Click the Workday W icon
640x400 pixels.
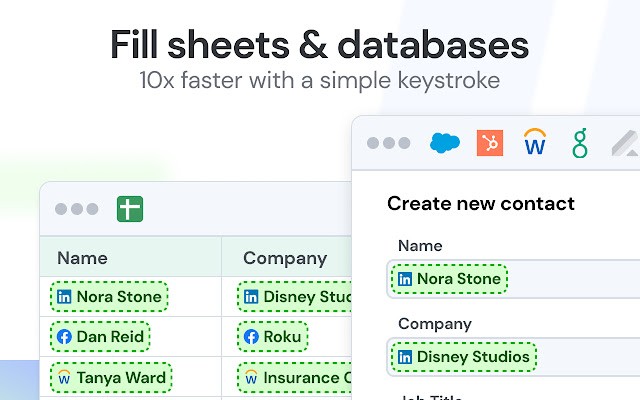pyautogui.click(x=535, y=142)
